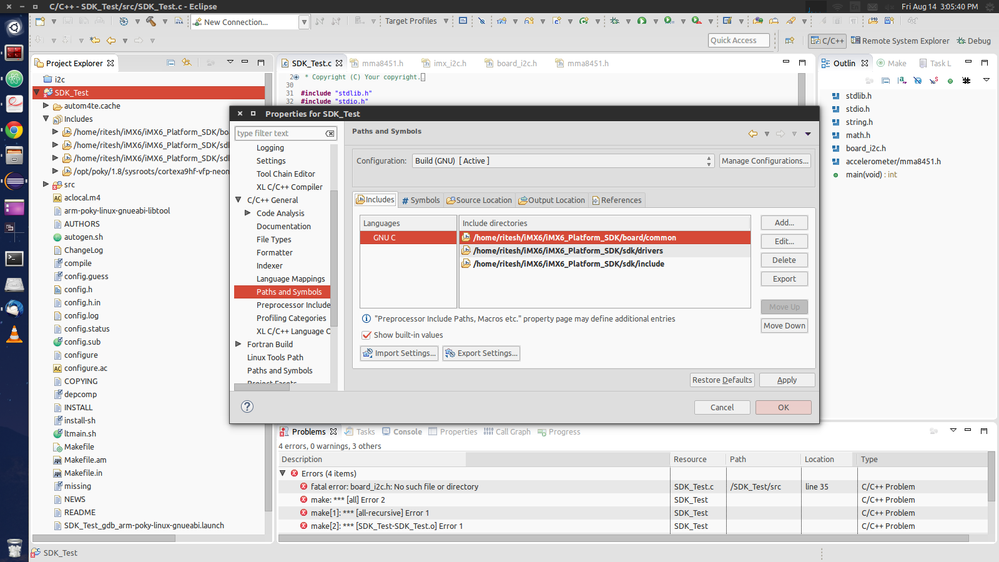Open the Call Graph tab

click(507, 431)
